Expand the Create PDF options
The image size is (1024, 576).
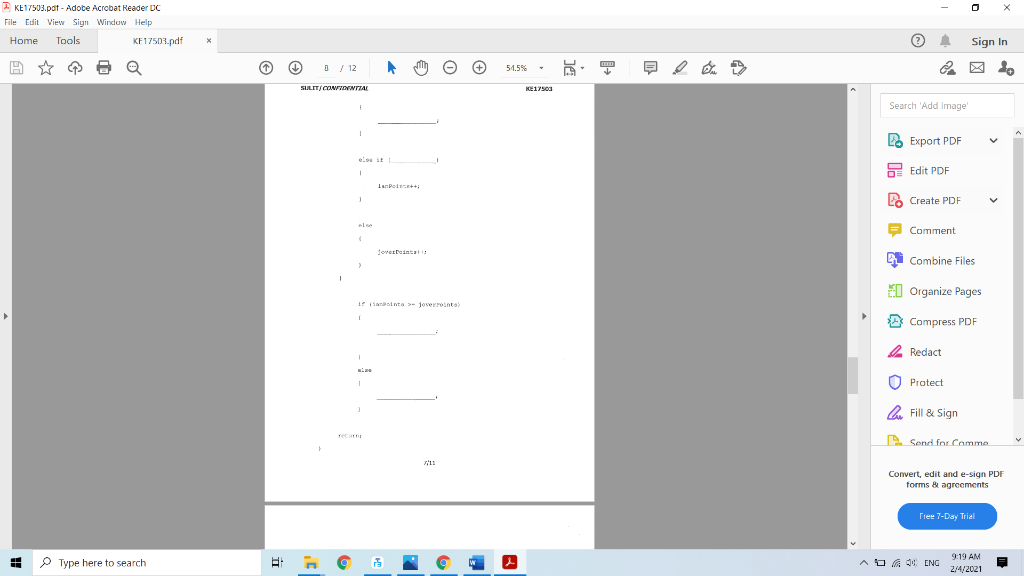(993, 200)
